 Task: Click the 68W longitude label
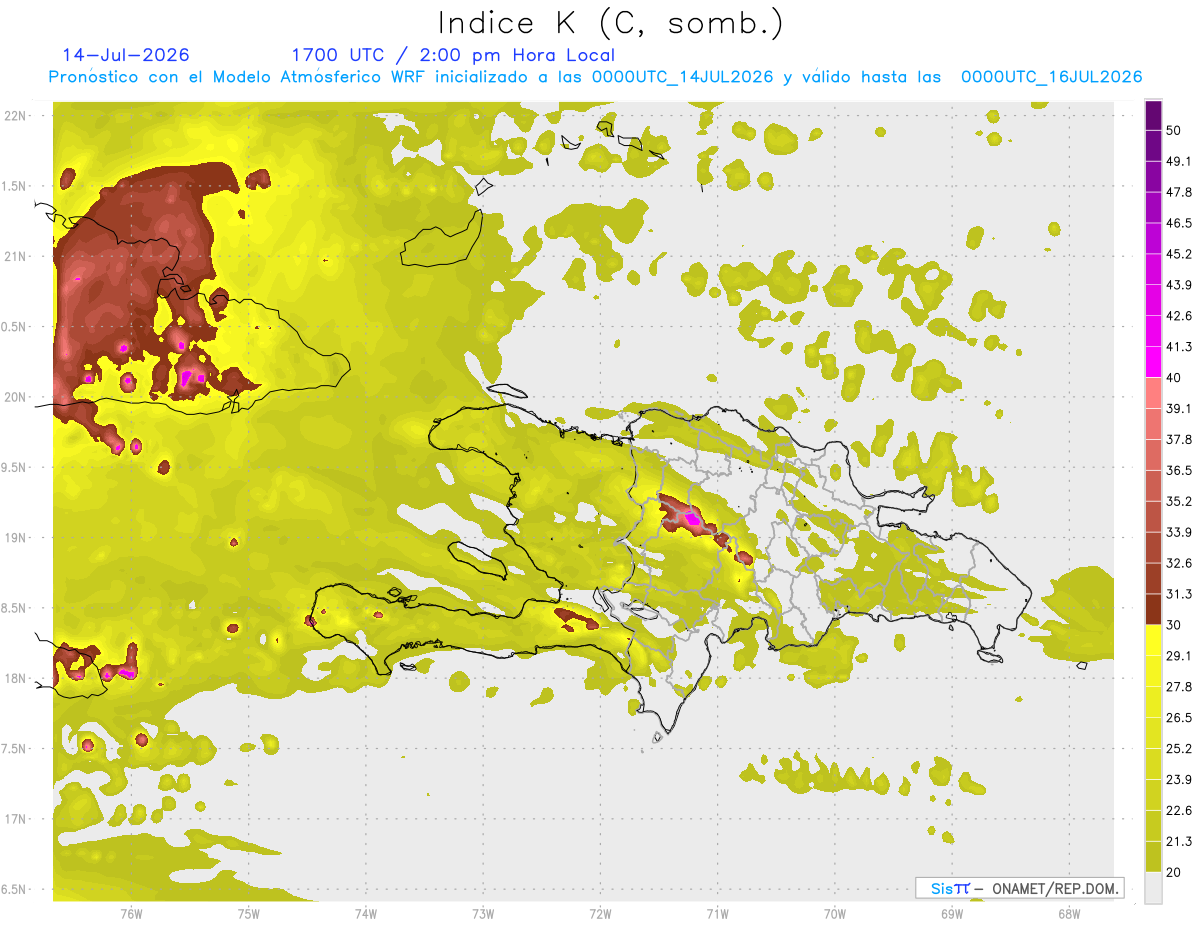(1069, 914)
